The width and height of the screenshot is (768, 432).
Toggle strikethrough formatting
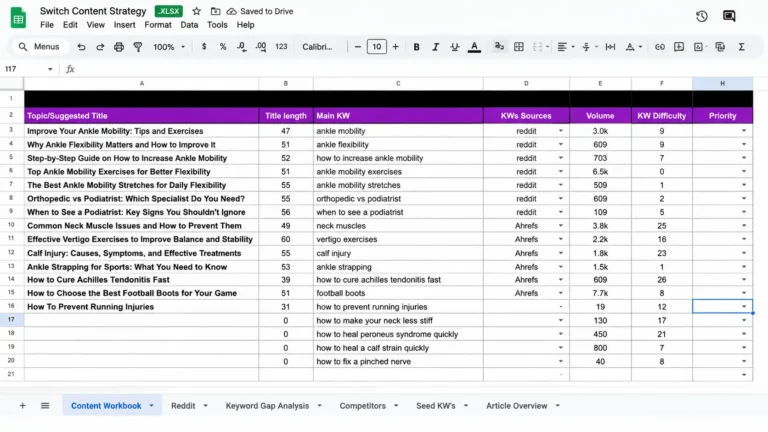pyautogui.click(x=455, y=47)
